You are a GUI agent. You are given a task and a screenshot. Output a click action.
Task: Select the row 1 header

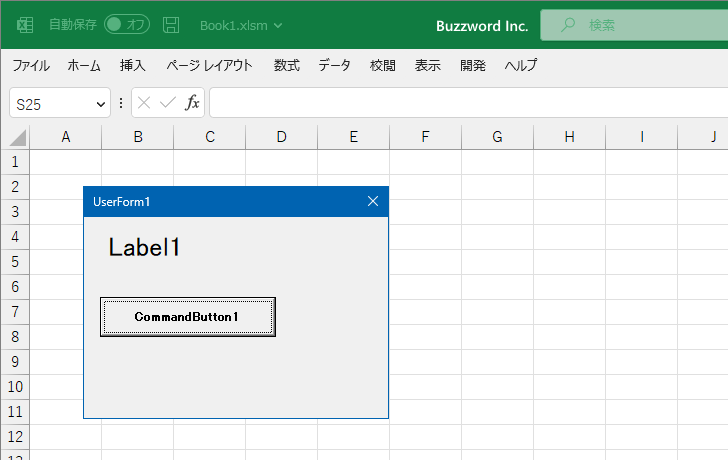pyautogui.click(x=15, y=162)
